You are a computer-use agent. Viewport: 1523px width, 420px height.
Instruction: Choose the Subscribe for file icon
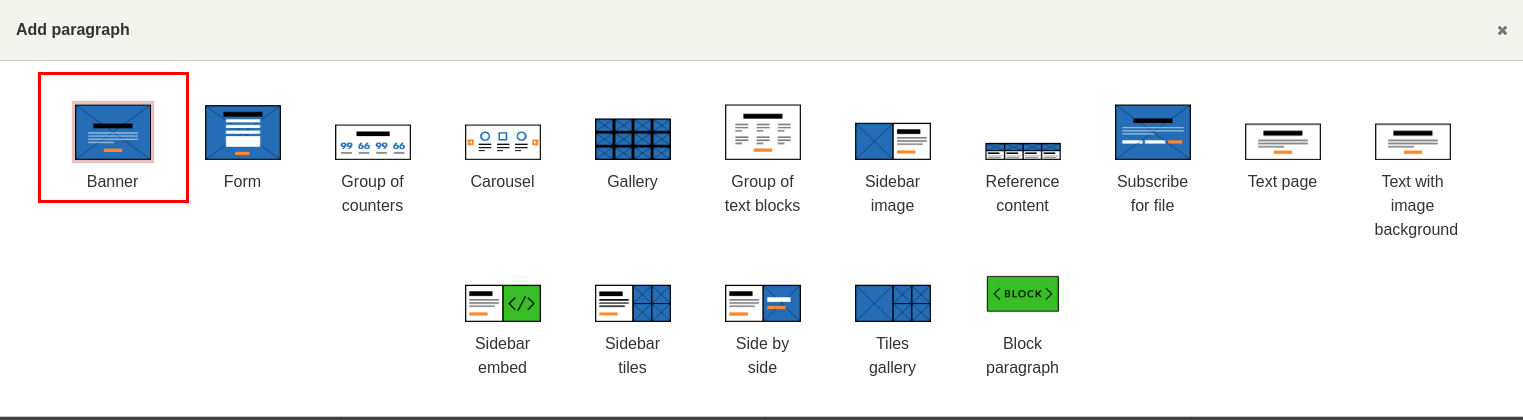[x=1153, y=132]
